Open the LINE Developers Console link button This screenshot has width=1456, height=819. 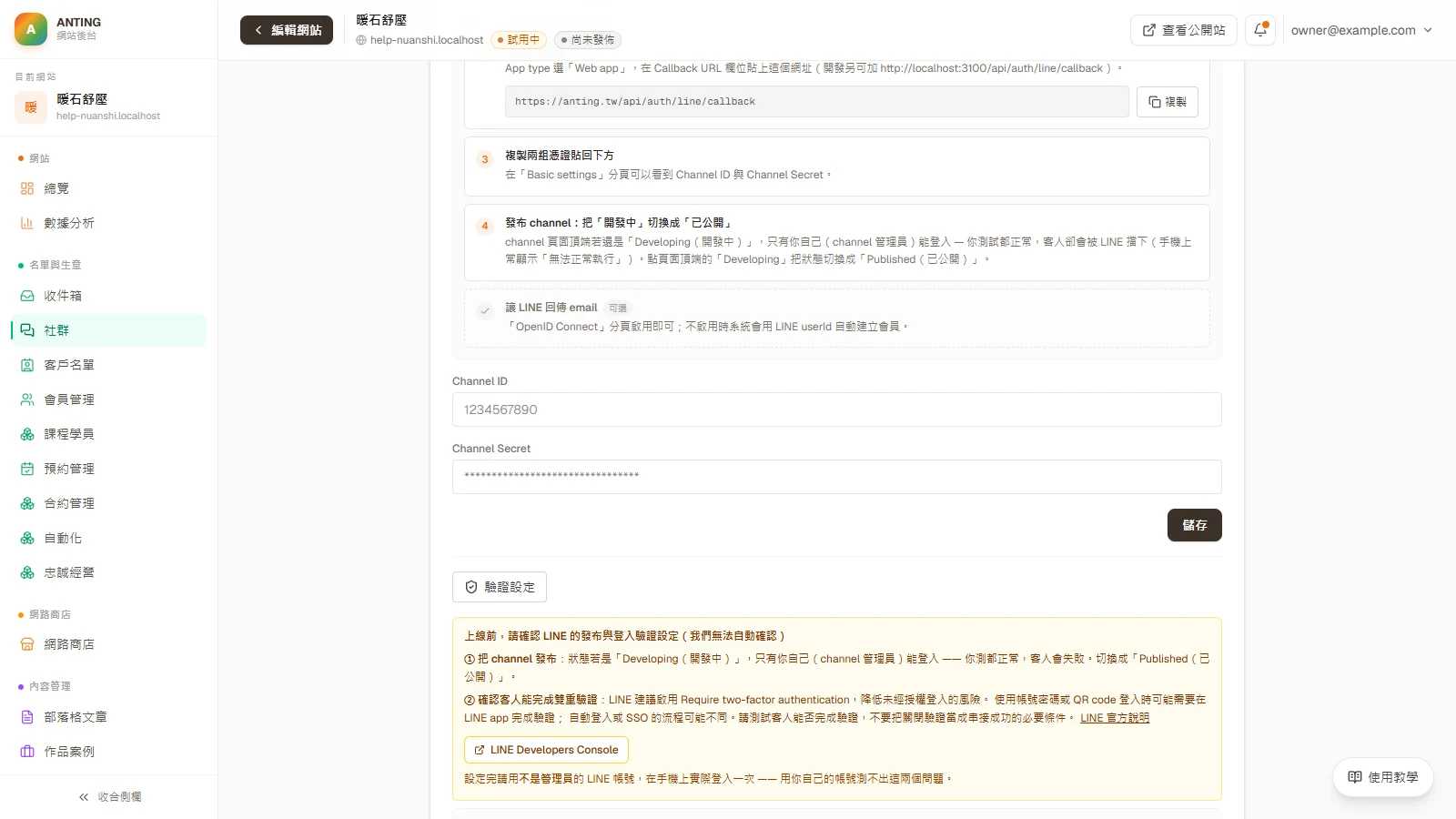(546, 750)
